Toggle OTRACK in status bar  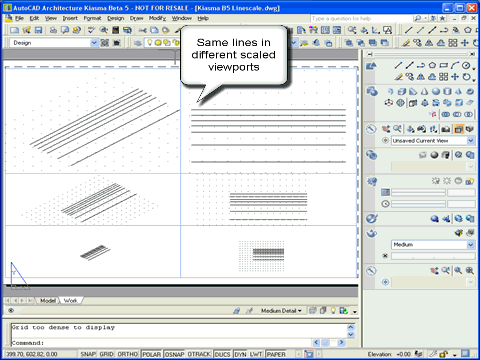pyautogui.click(x=199, y=354)
